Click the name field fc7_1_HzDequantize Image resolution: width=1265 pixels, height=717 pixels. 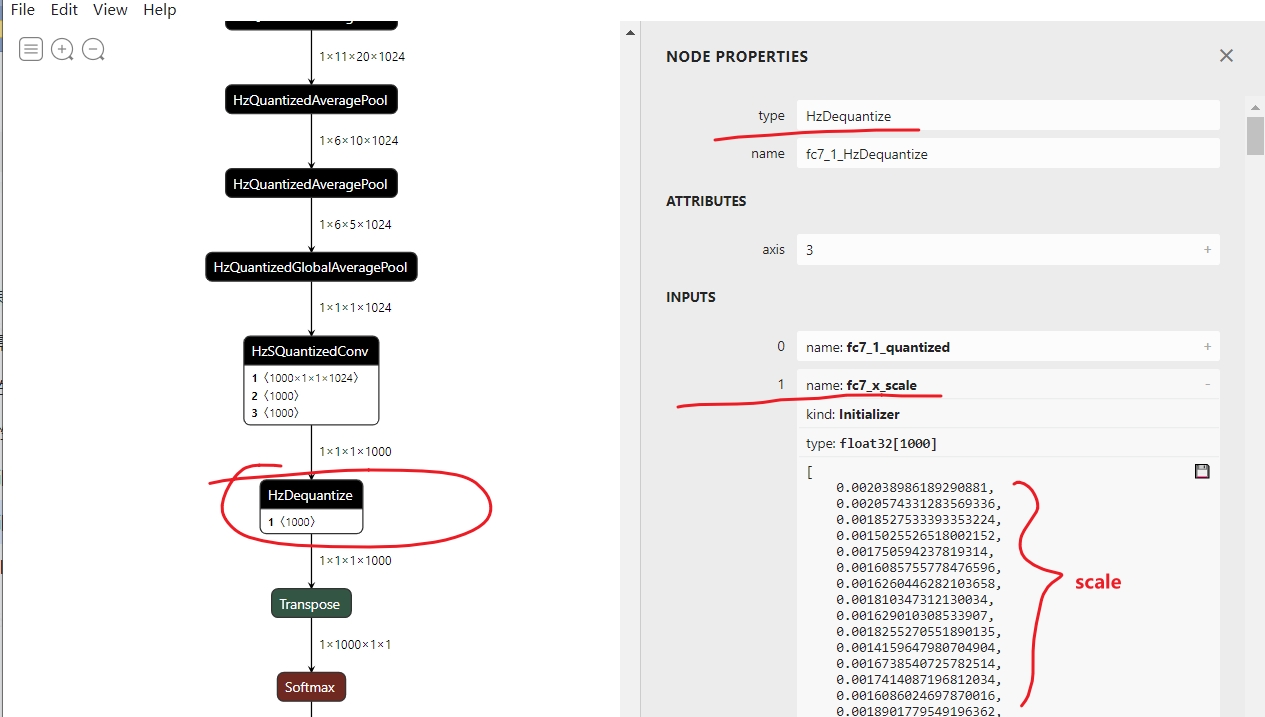1007,154
